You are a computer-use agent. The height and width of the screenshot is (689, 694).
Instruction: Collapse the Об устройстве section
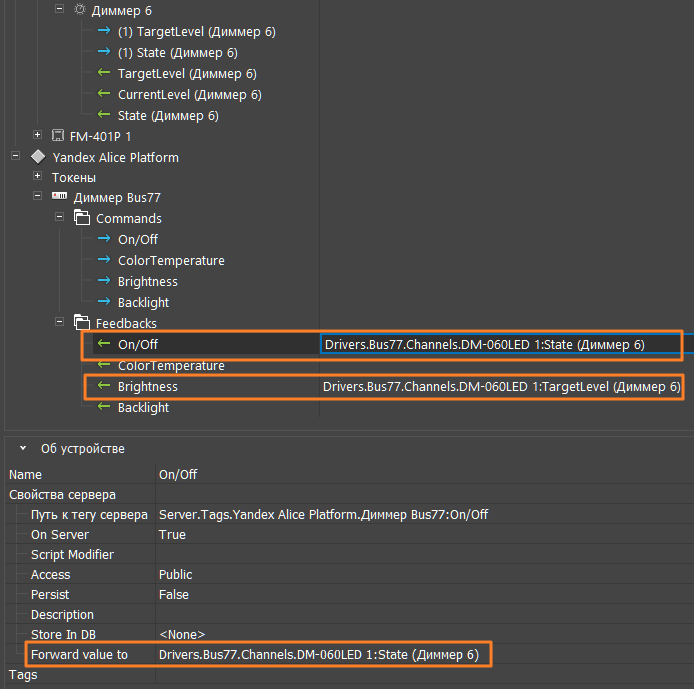coord(23,449)
